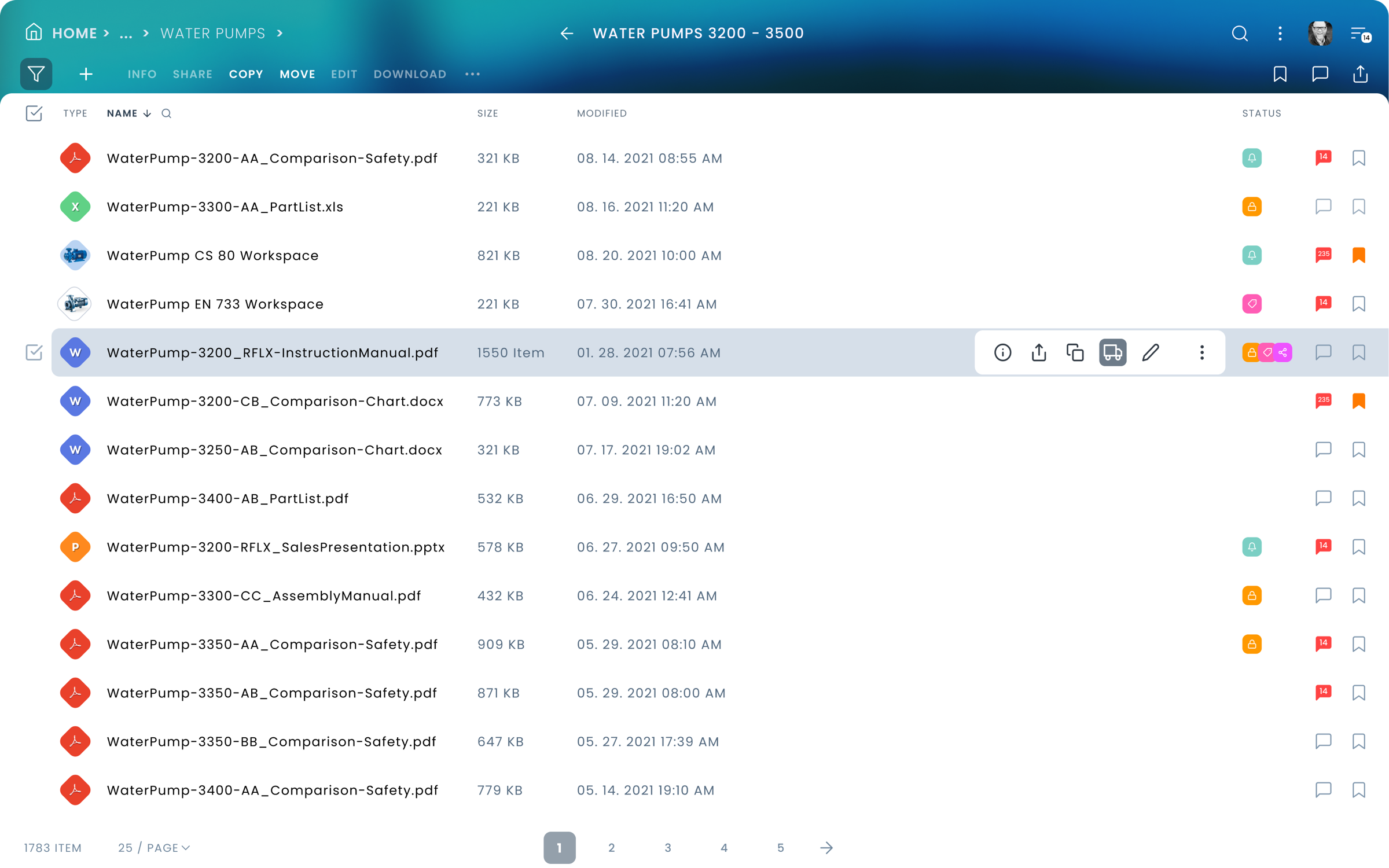Click WATER PUMPS breadcrumb link
1389x868 pixels.
[212, 34]
